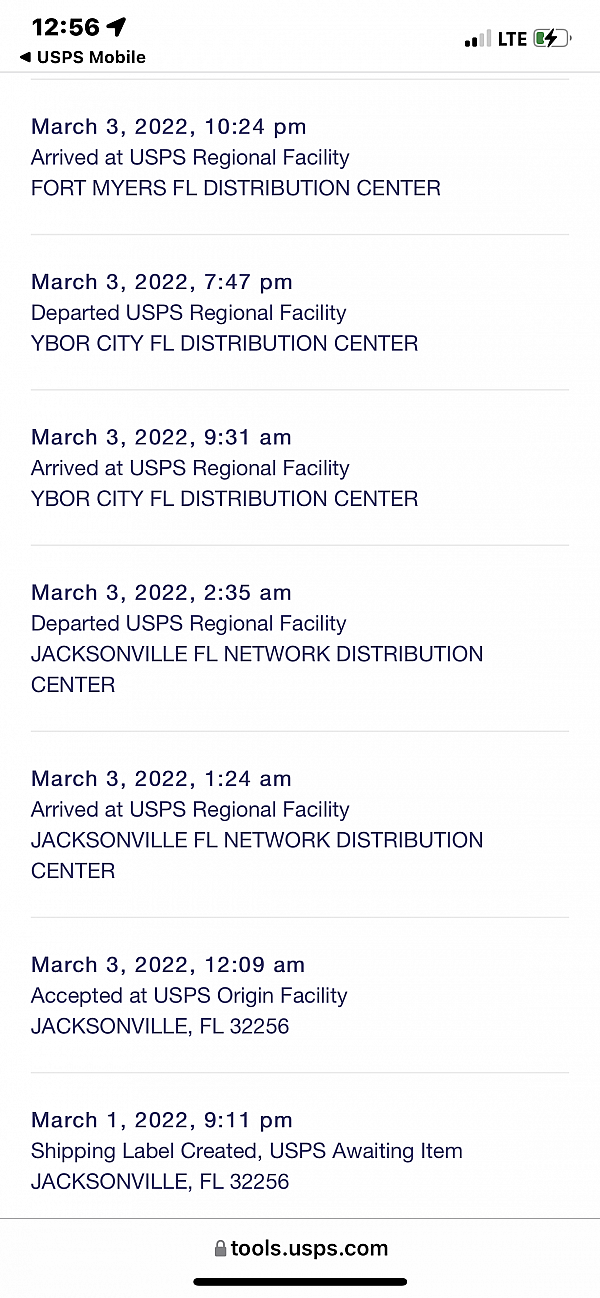This screenshot has height=1298, width=600.
Task: Tap Accepted at USPS Origin Facility
Action: point(189,996)
